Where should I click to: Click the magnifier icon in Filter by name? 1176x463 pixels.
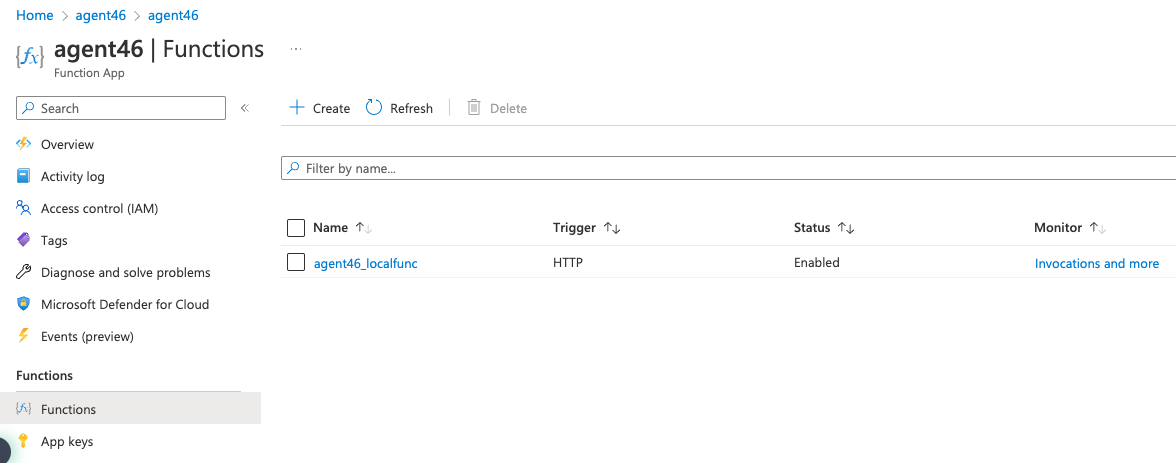(x=294, y=168)
